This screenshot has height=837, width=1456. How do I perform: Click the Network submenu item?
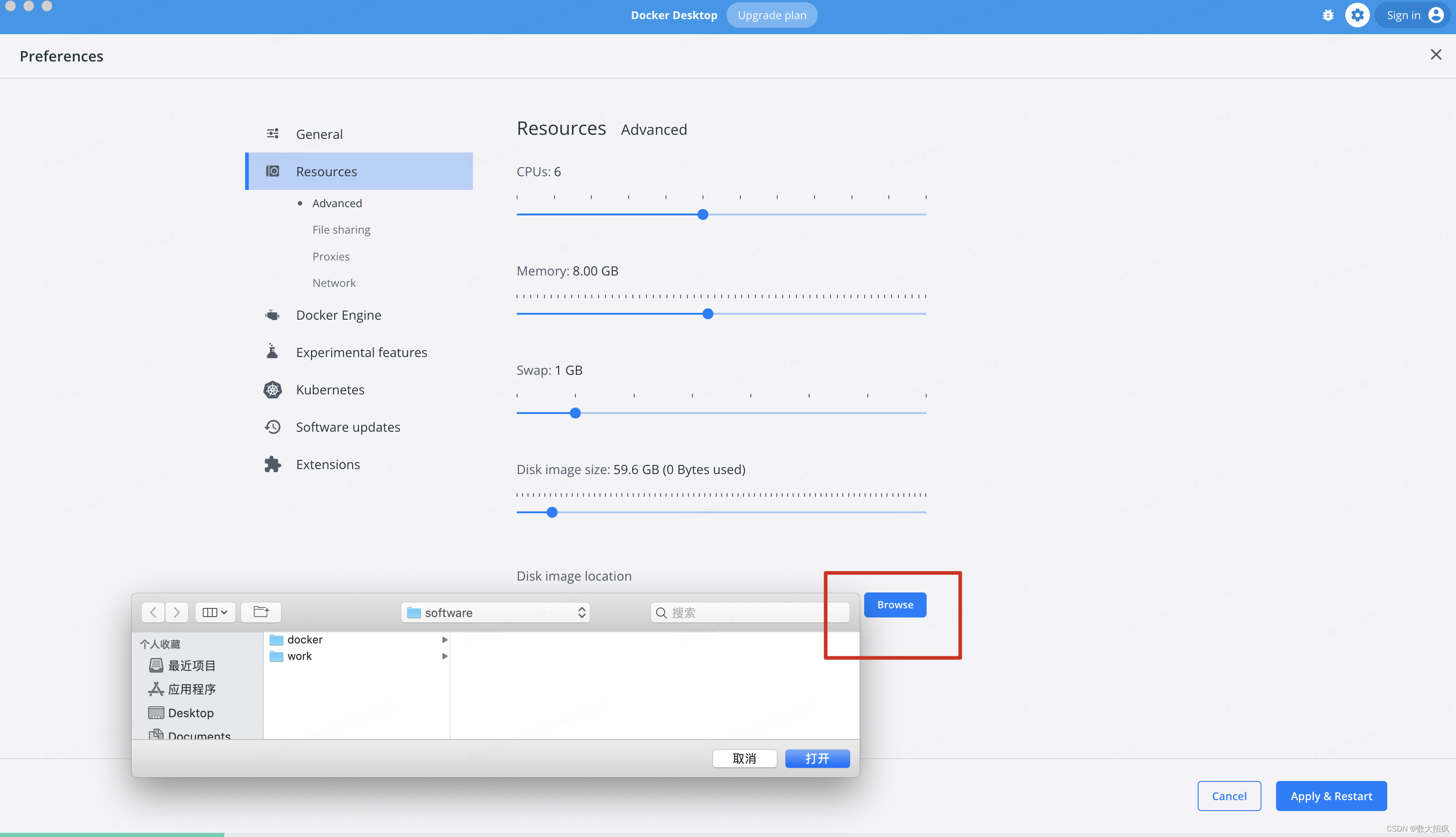(x=333, y=282)
